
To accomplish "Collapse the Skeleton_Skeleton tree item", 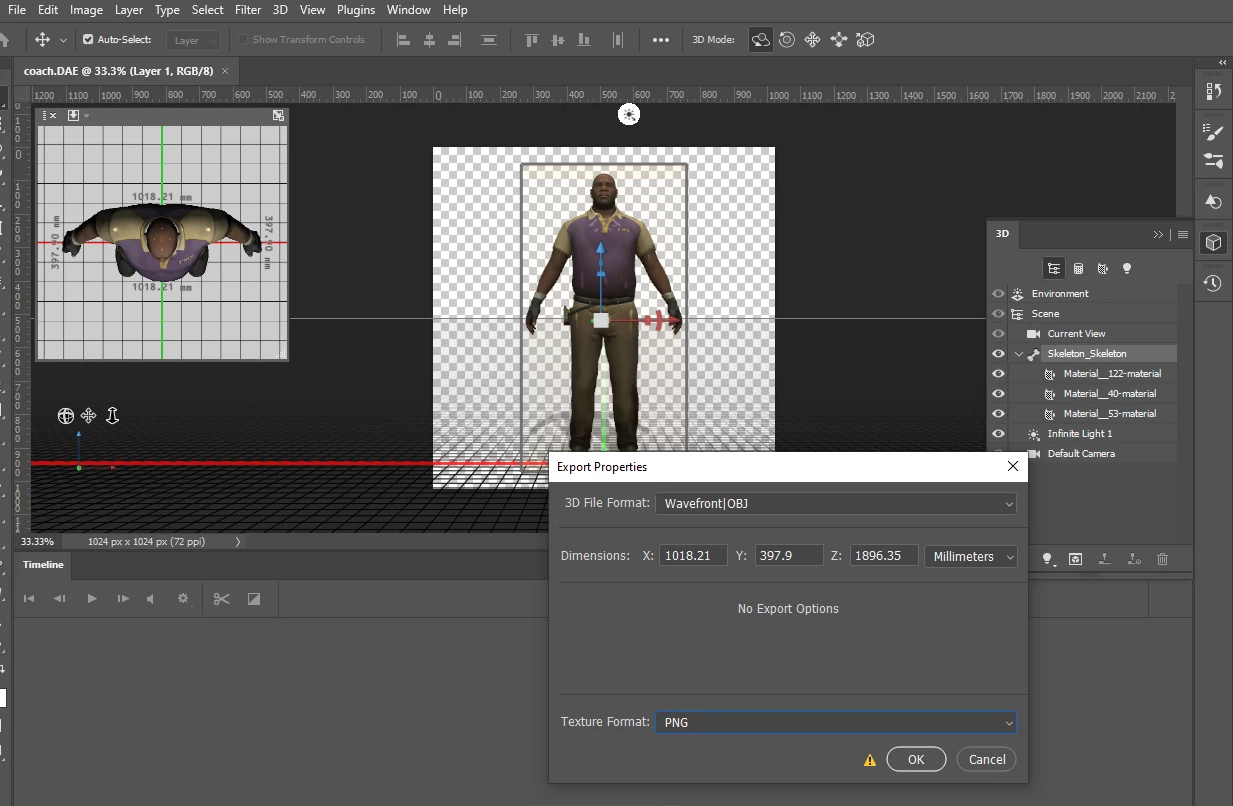I will [x=1019, y=354].
